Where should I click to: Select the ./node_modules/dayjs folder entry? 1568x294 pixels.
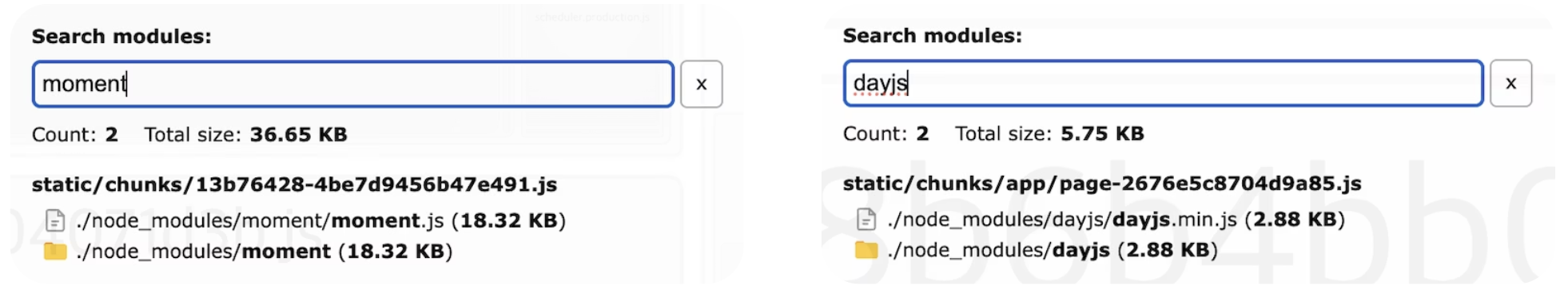click(1052, 250)
